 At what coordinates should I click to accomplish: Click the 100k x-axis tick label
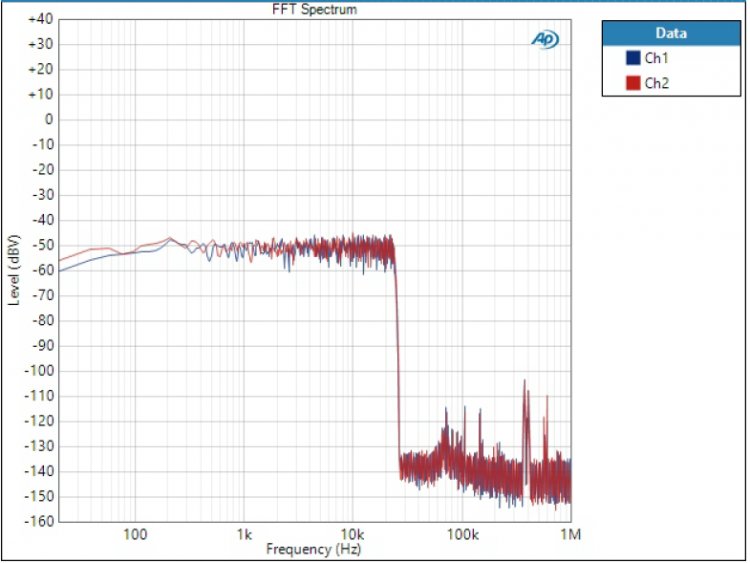(x=462, y=534)
